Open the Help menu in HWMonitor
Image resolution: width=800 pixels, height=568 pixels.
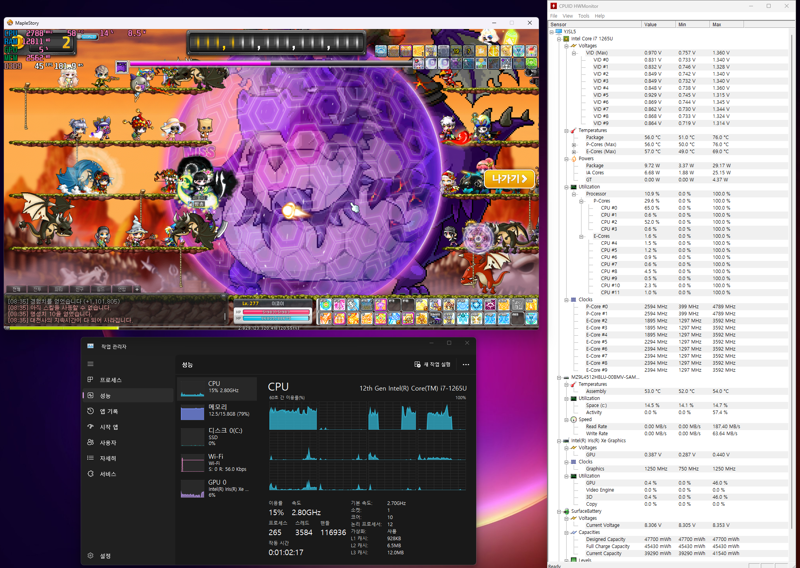tap(599, 16)
